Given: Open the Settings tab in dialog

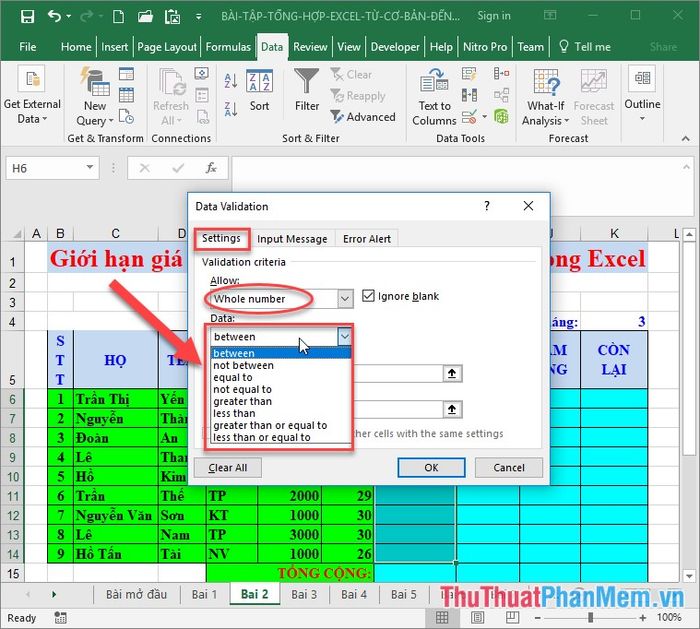Looking at the screenshot, I should (x=221, y=238).
